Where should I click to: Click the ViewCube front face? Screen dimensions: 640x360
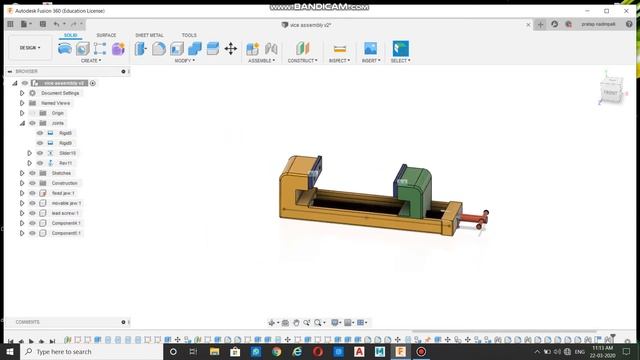click(x=611, y=93)
